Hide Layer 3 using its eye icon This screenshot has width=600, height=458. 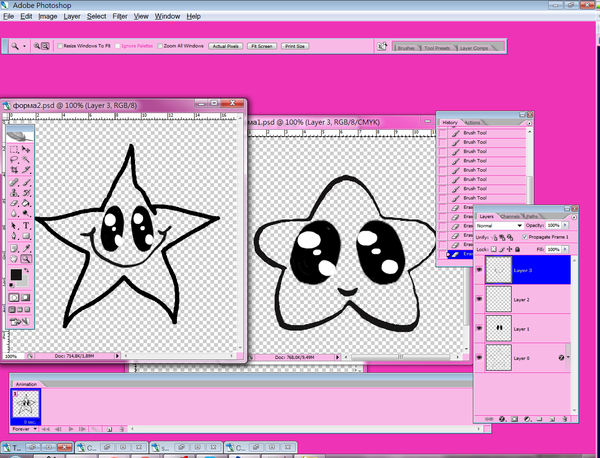pos(480,270)
